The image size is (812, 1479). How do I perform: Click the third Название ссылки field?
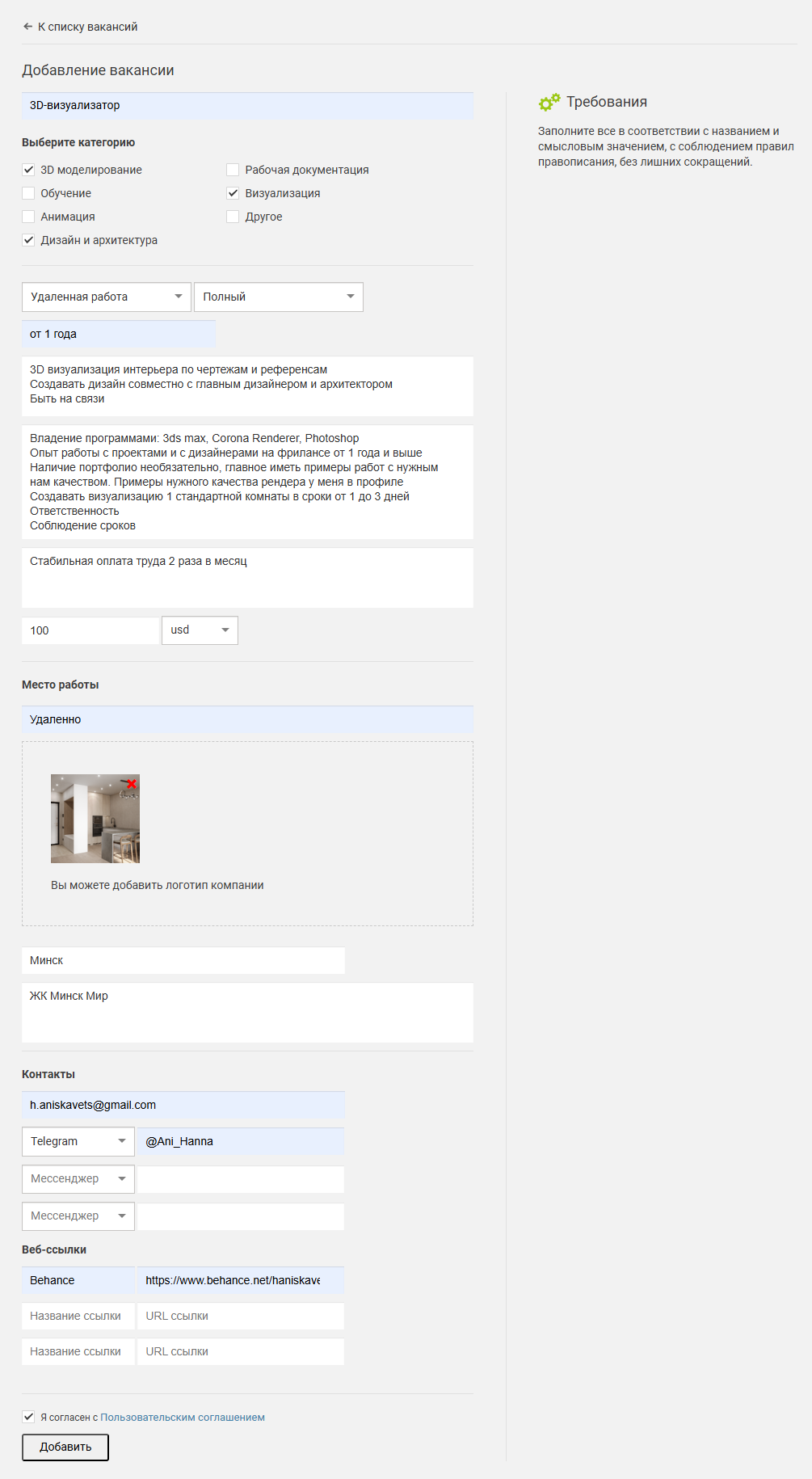click(x=78, y=1351)
